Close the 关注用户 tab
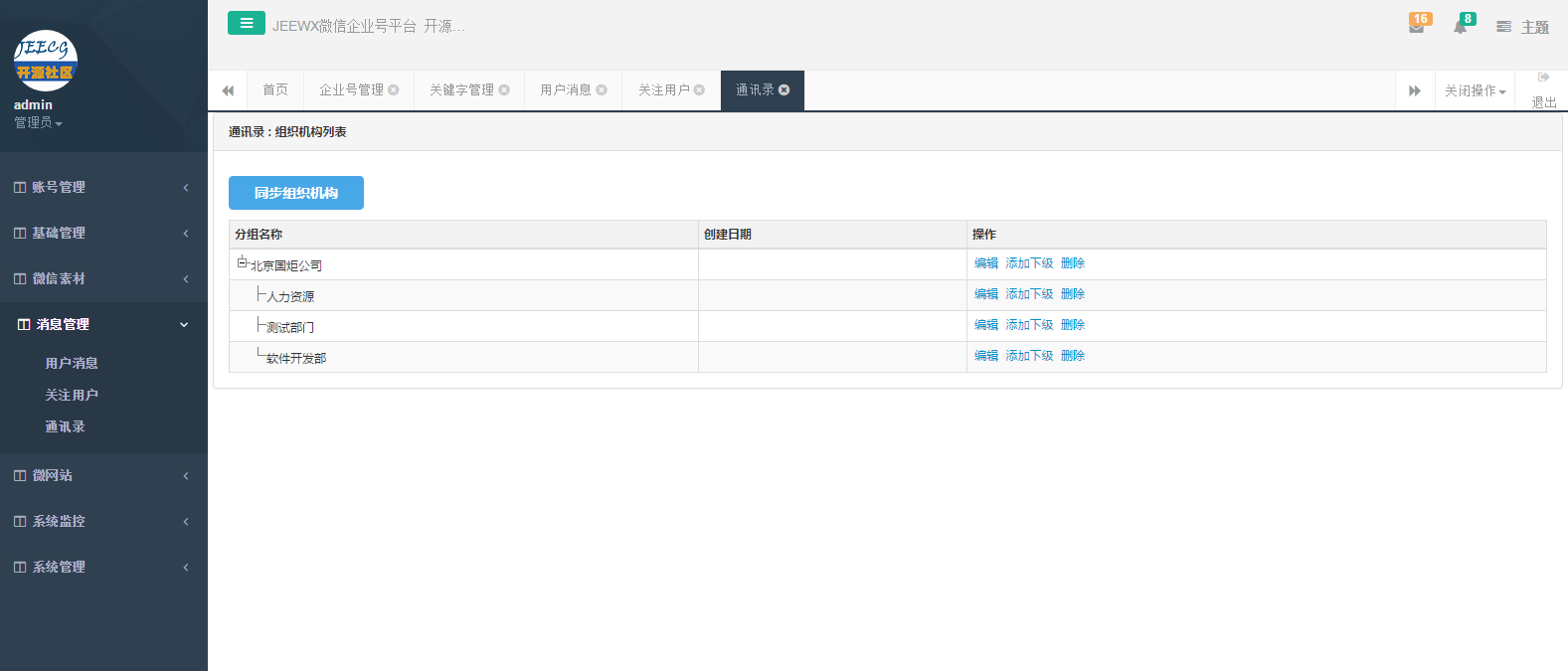1568x671 pixels. [x=699, y=89]
